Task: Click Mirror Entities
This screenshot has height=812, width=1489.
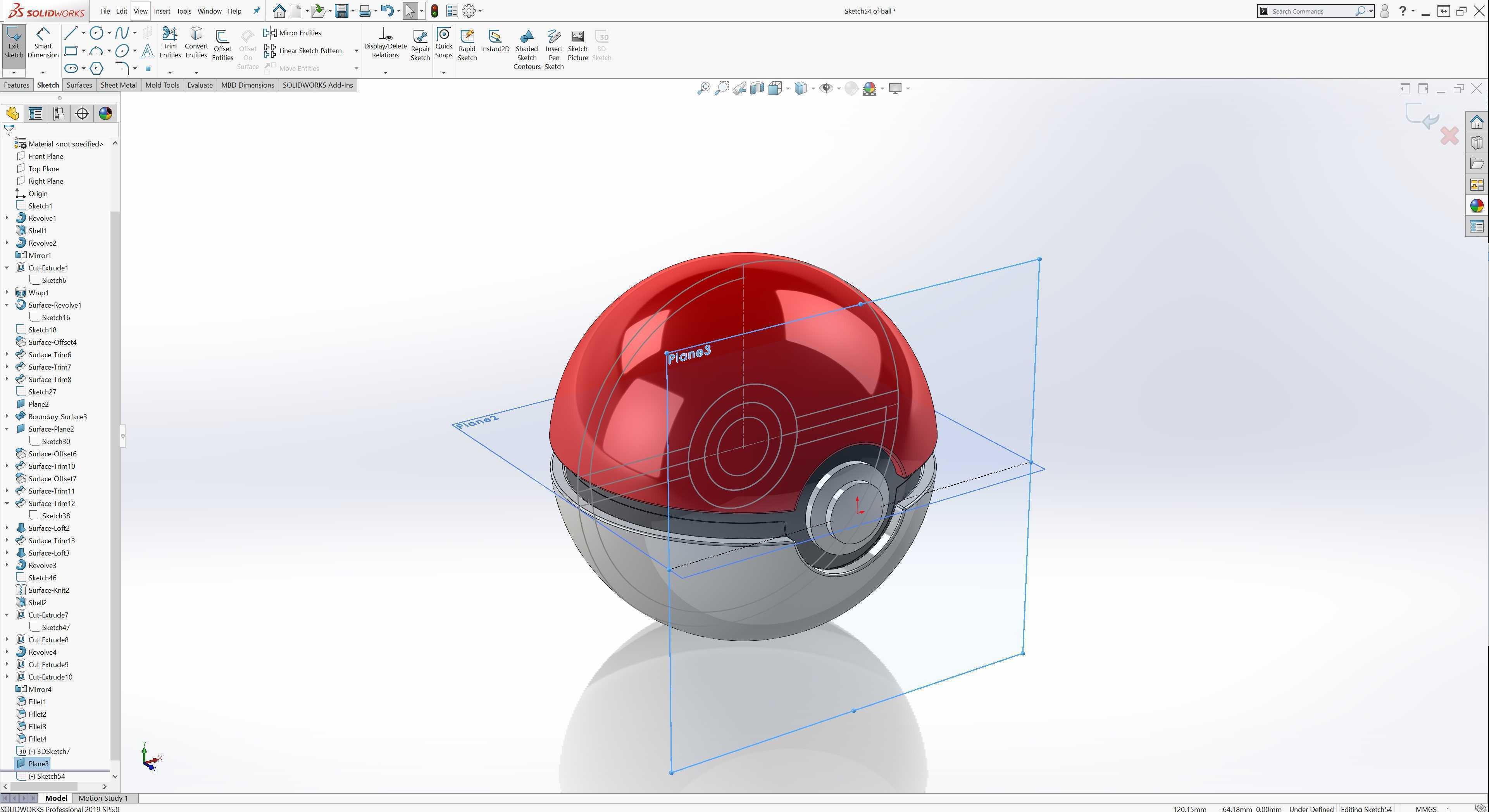Action: coord(293,33)
